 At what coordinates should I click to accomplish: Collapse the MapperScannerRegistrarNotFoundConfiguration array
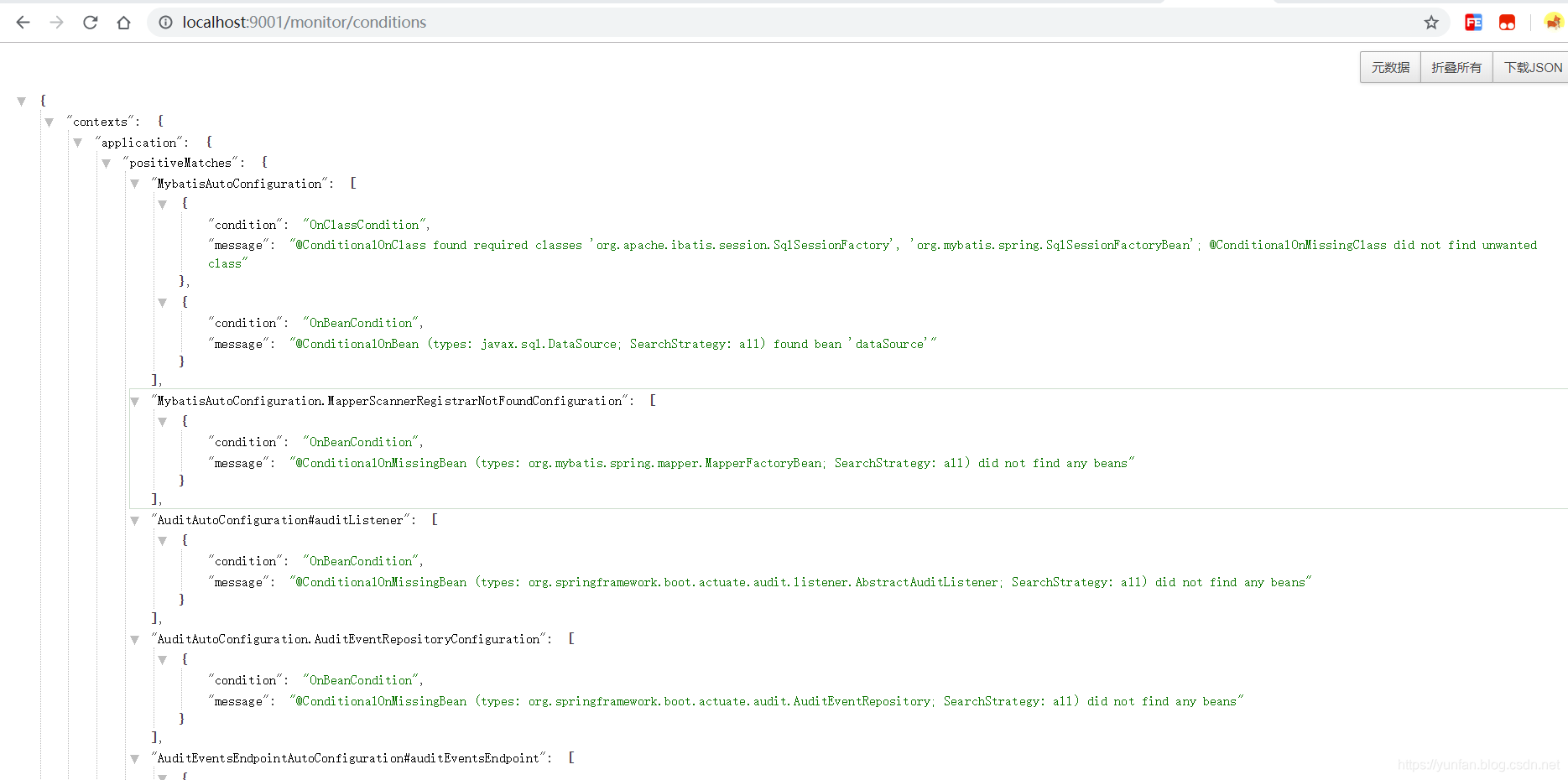point(134,402)
